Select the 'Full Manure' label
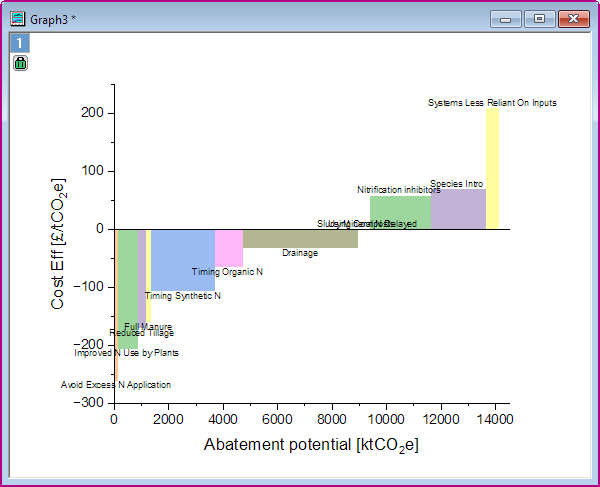600x487 pixels. 148,327
